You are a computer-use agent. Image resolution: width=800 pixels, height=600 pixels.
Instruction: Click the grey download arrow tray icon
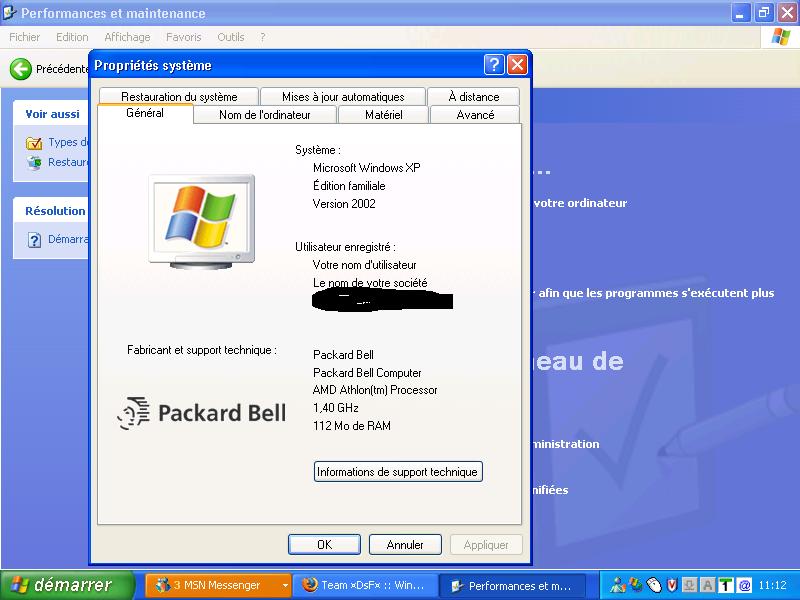coord(690,585)
